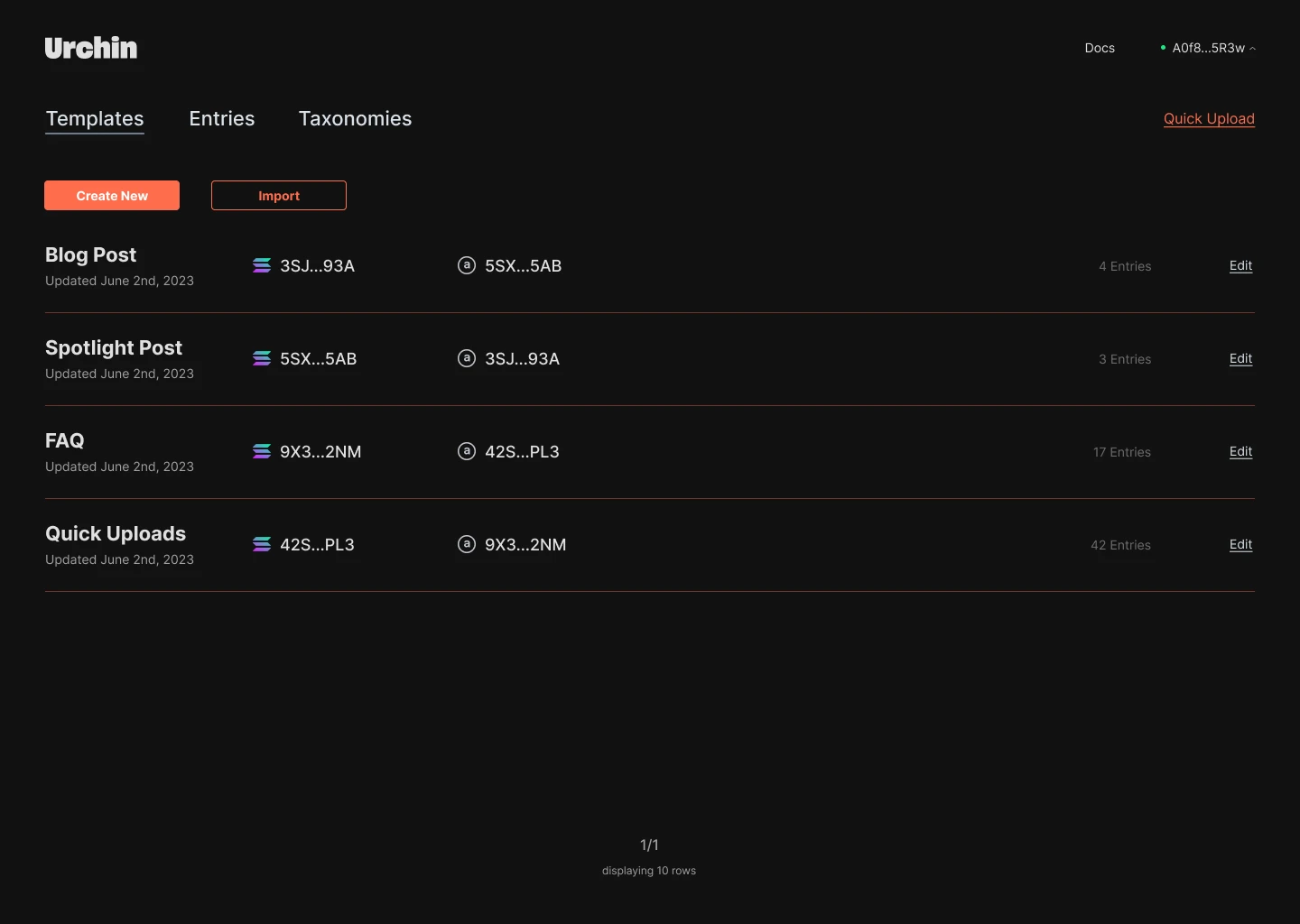Screen dimensions: 1300x924
Task: Open the Taxonomies tab
Action: pyautogui.click(x=355, y=118)
